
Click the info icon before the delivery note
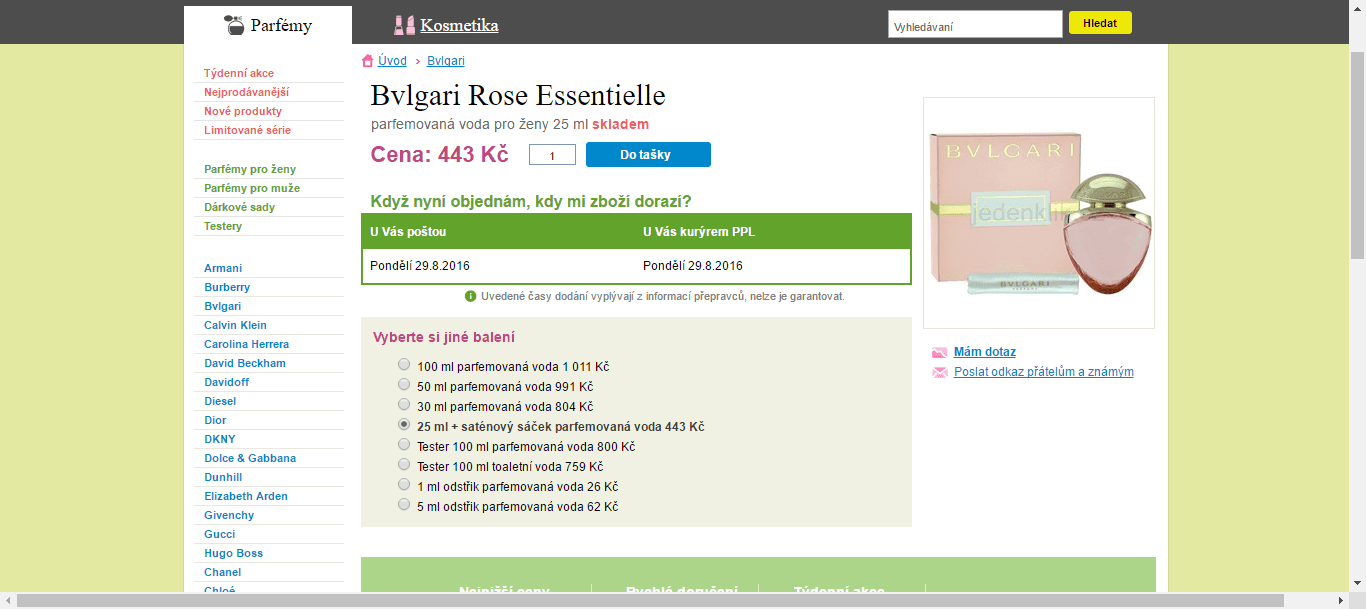point(471,296)
